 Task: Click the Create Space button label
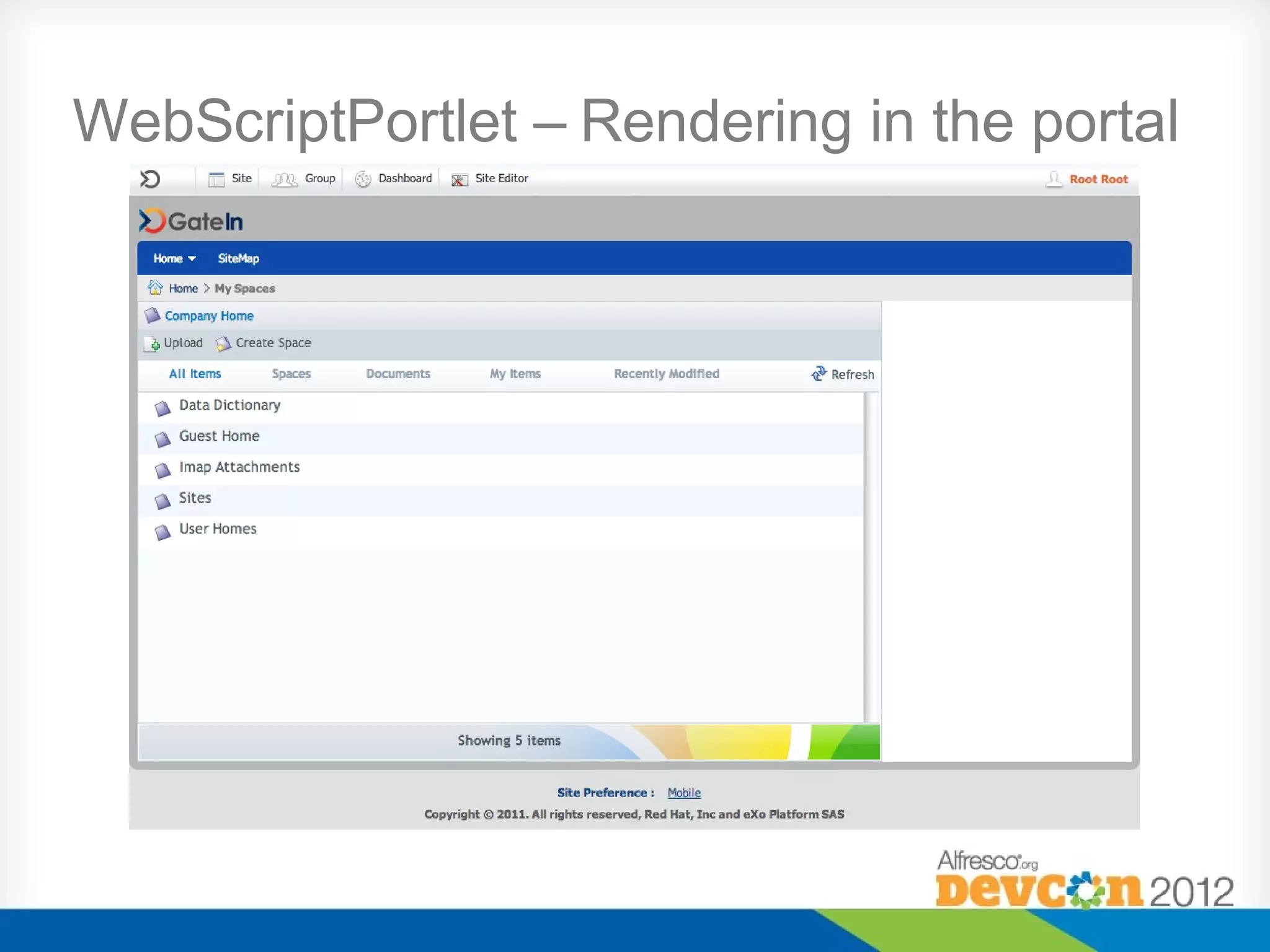pyautogui.click(x=273, y=343)
